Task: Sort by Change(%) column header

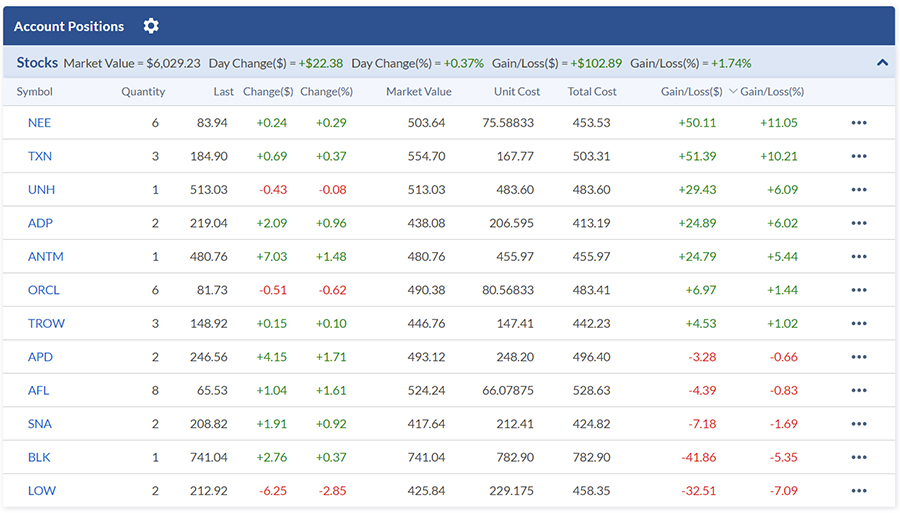Action: pyautogui.click(x=327, y=92)
